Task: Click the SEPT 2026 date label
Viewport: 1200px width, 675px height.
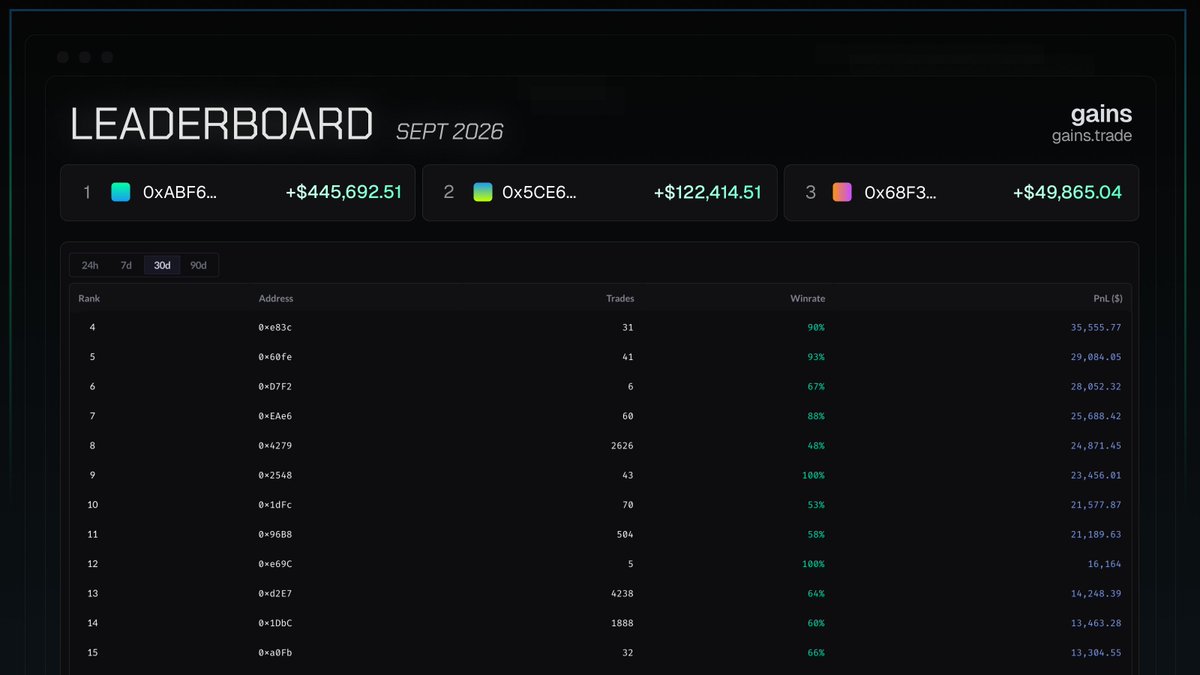Action: (x=449, y=131)
